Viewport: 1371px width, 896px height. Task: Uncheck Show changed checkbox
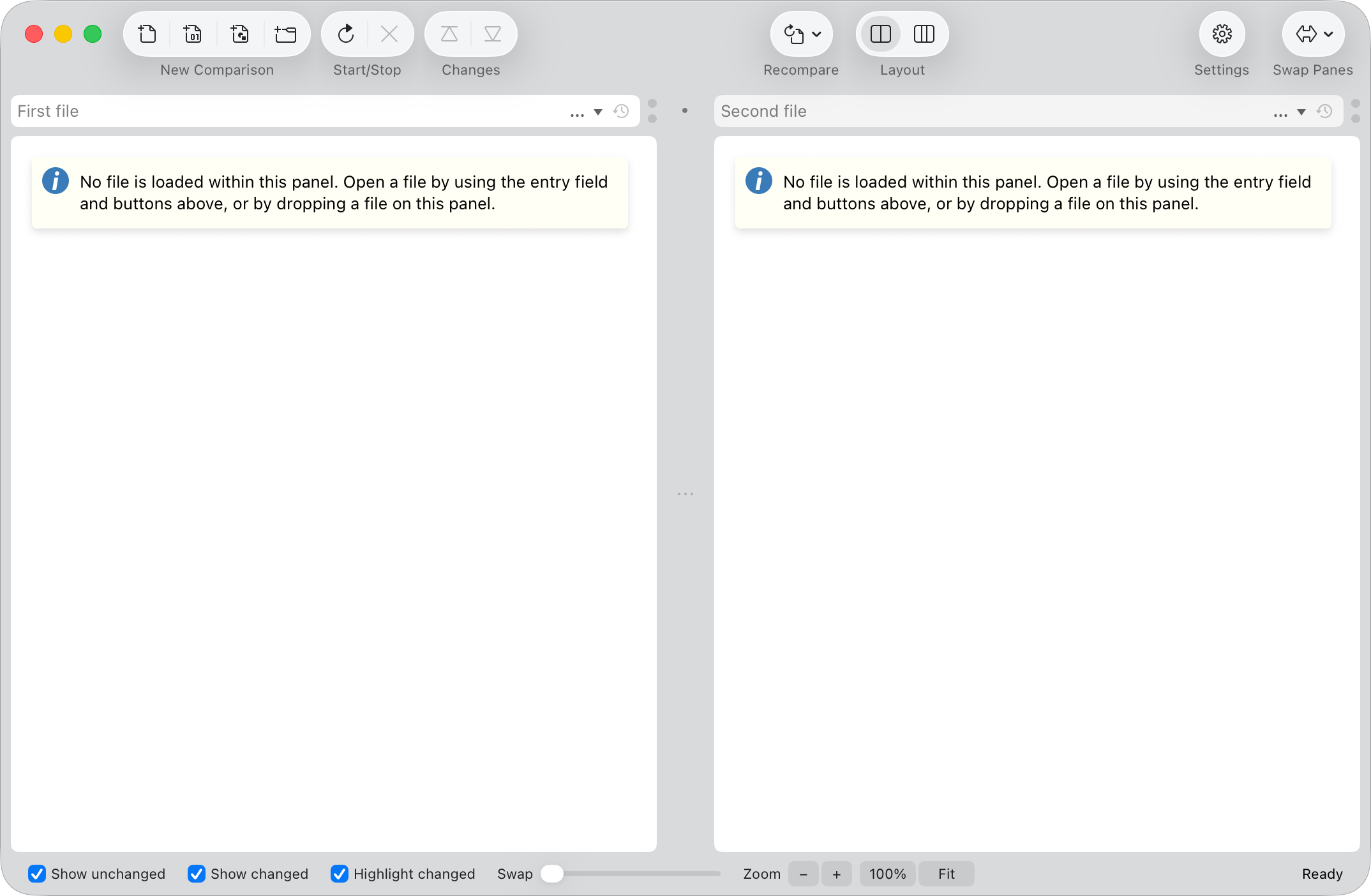[x=197, y=874]
